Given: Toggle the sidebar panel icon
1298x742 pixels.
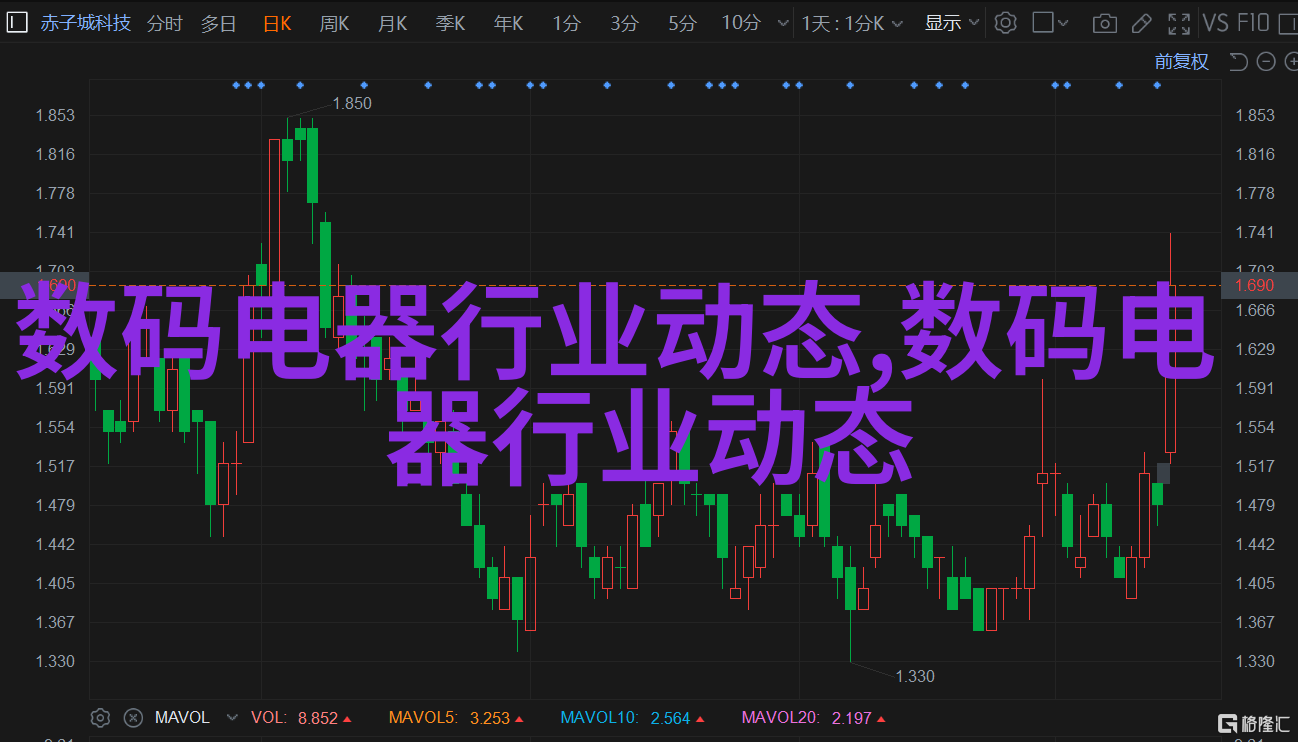Looking at the screenshot, I should pos(18,23).
